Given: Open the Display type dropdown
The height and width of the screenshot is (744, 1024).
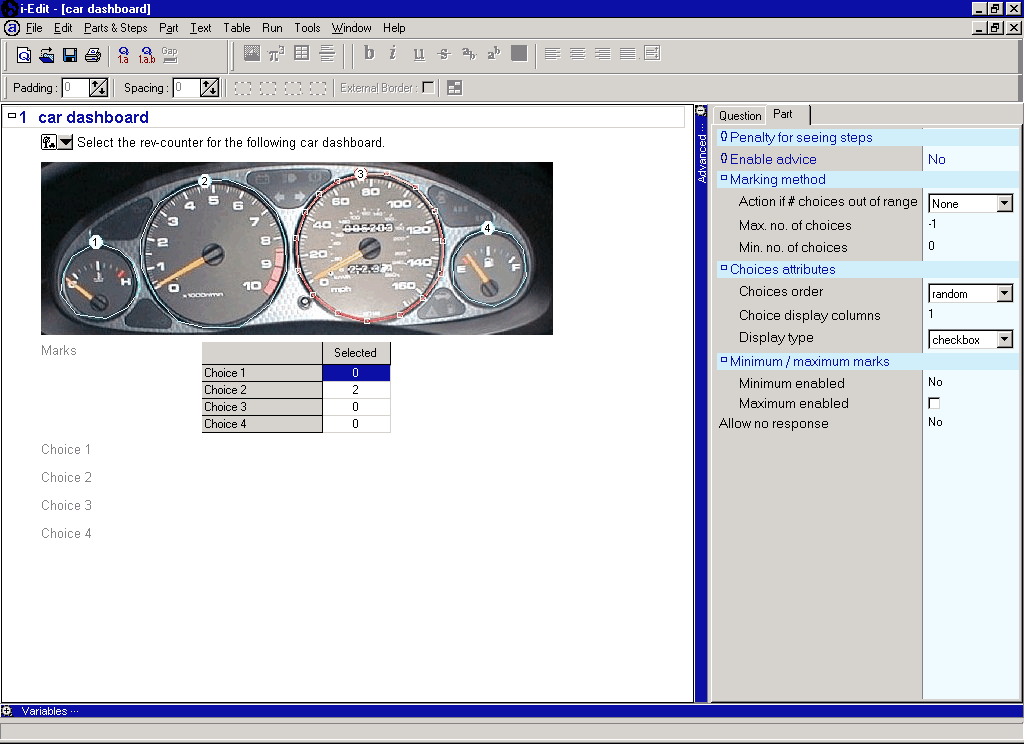Looking at the screenshot, I should click(1004, 340).
